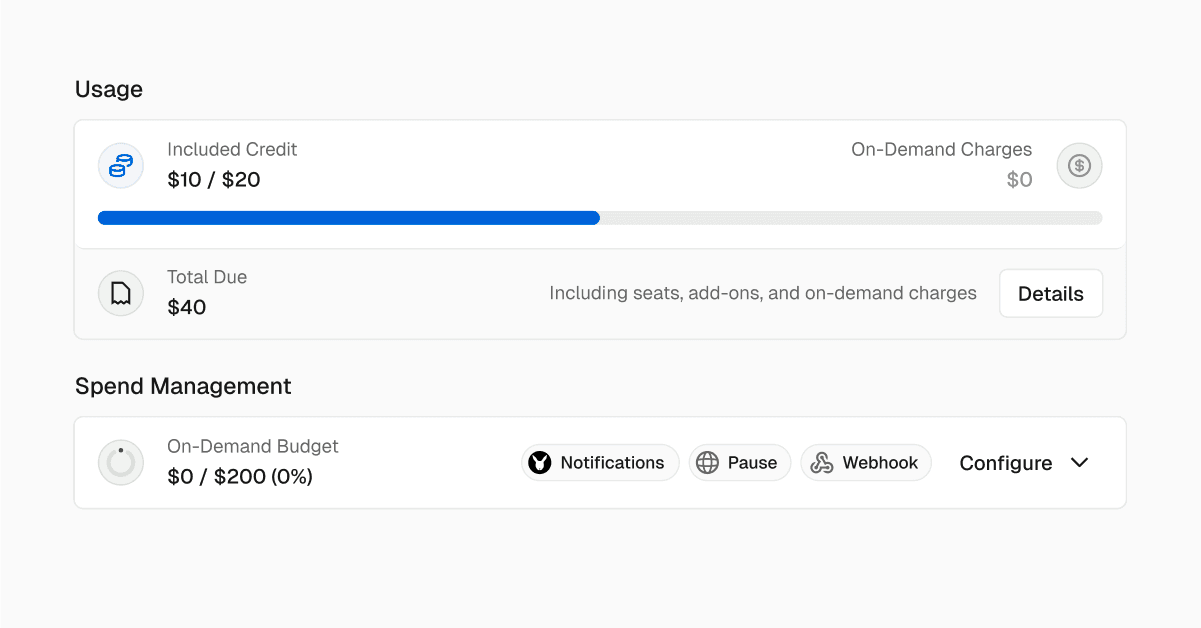
Task: Click the $0 / $200 (0%) budget value
Action: pyautogui.click(x=240, y=477)
